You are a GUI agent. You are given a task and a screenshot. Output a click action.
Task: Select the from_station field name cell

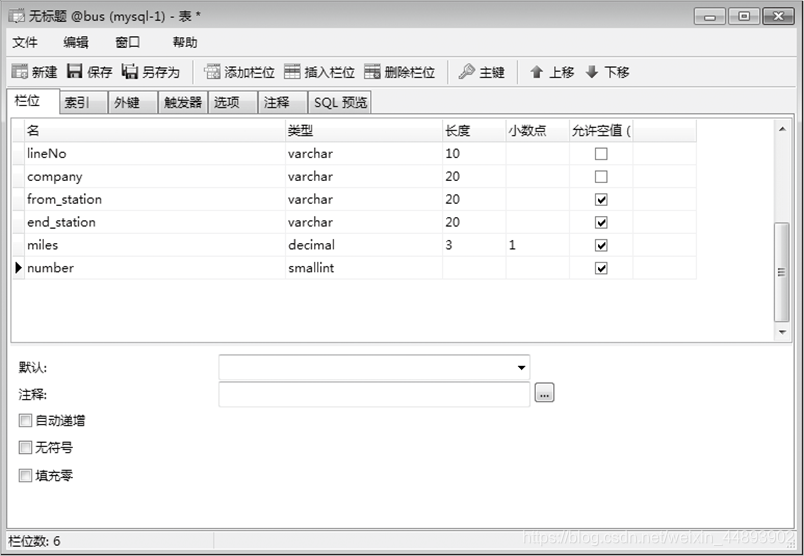point(155,200)
